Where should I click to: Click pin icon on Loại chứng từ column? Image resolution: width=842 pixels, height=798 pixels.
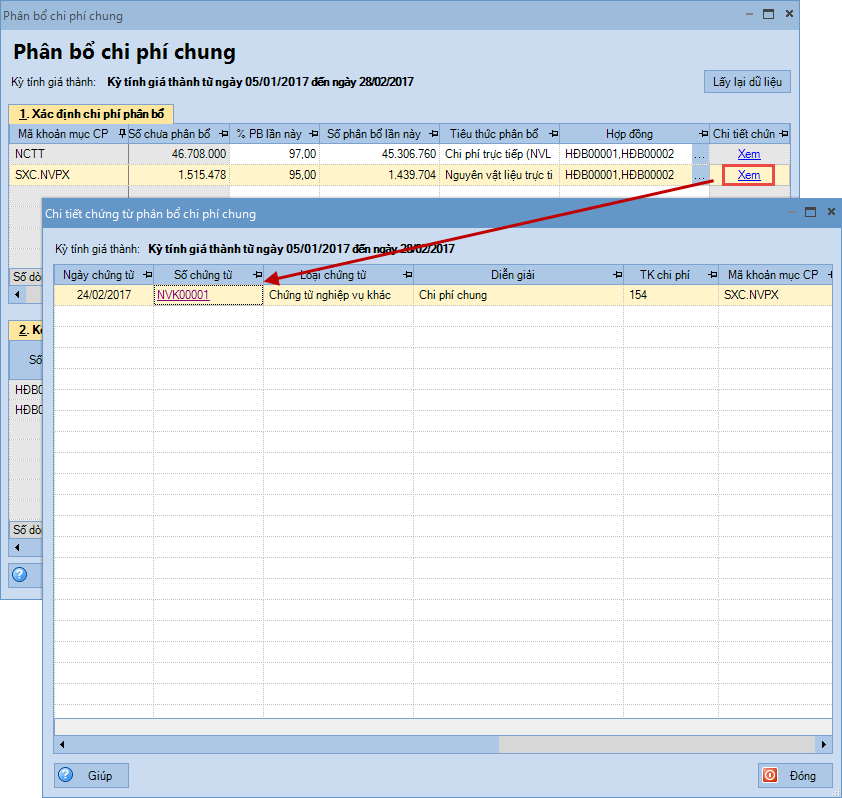(x=407, y=275)
